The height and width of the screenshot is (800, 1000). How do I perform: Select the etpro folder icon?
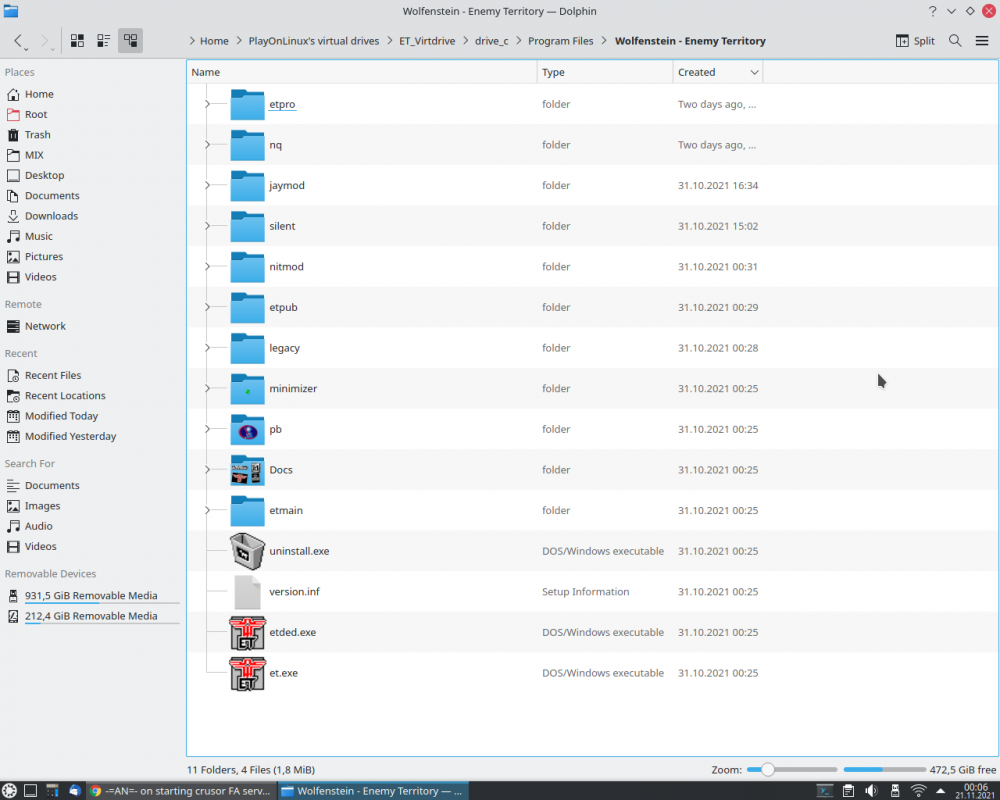[x=247, y=104]
